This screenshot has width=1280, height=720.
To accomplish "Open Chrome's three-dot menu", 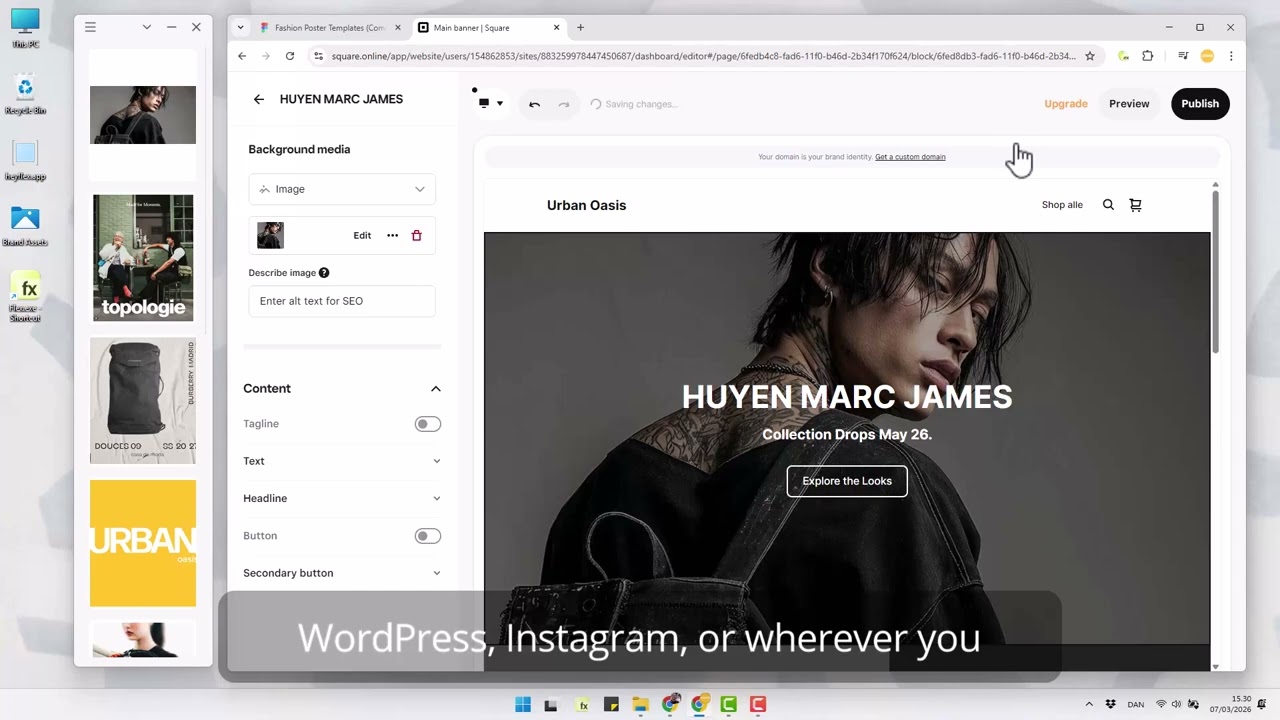I will tap(1231, 56).
